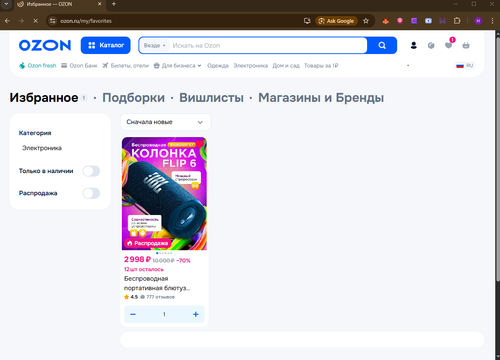This screenshot has width=500, height=360.
Task: Open the Сначала новые sort dropdown
Action: (x=165, y=122)
